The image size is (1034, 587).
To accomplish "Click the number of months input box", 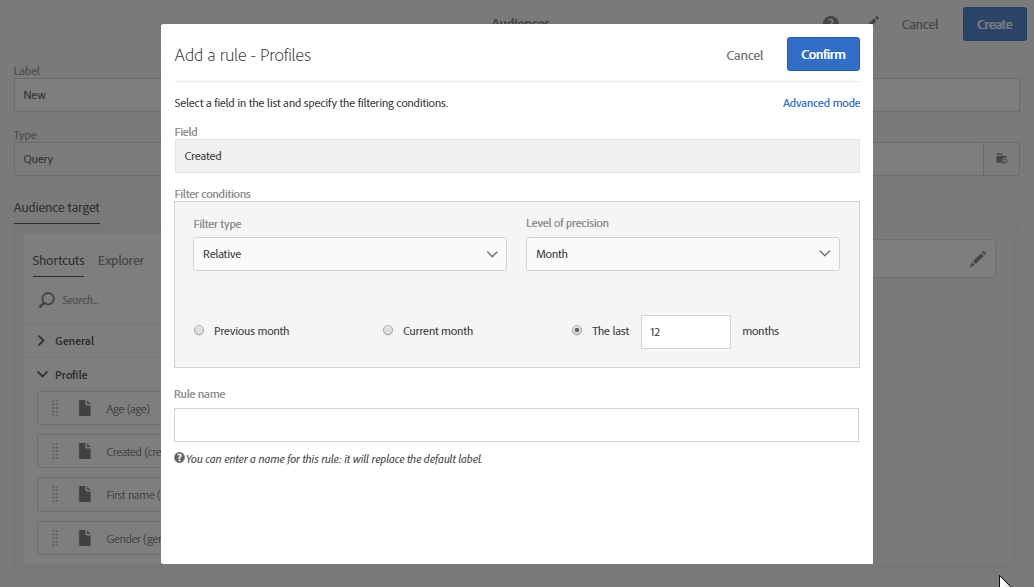I will [x=685, y=332].
